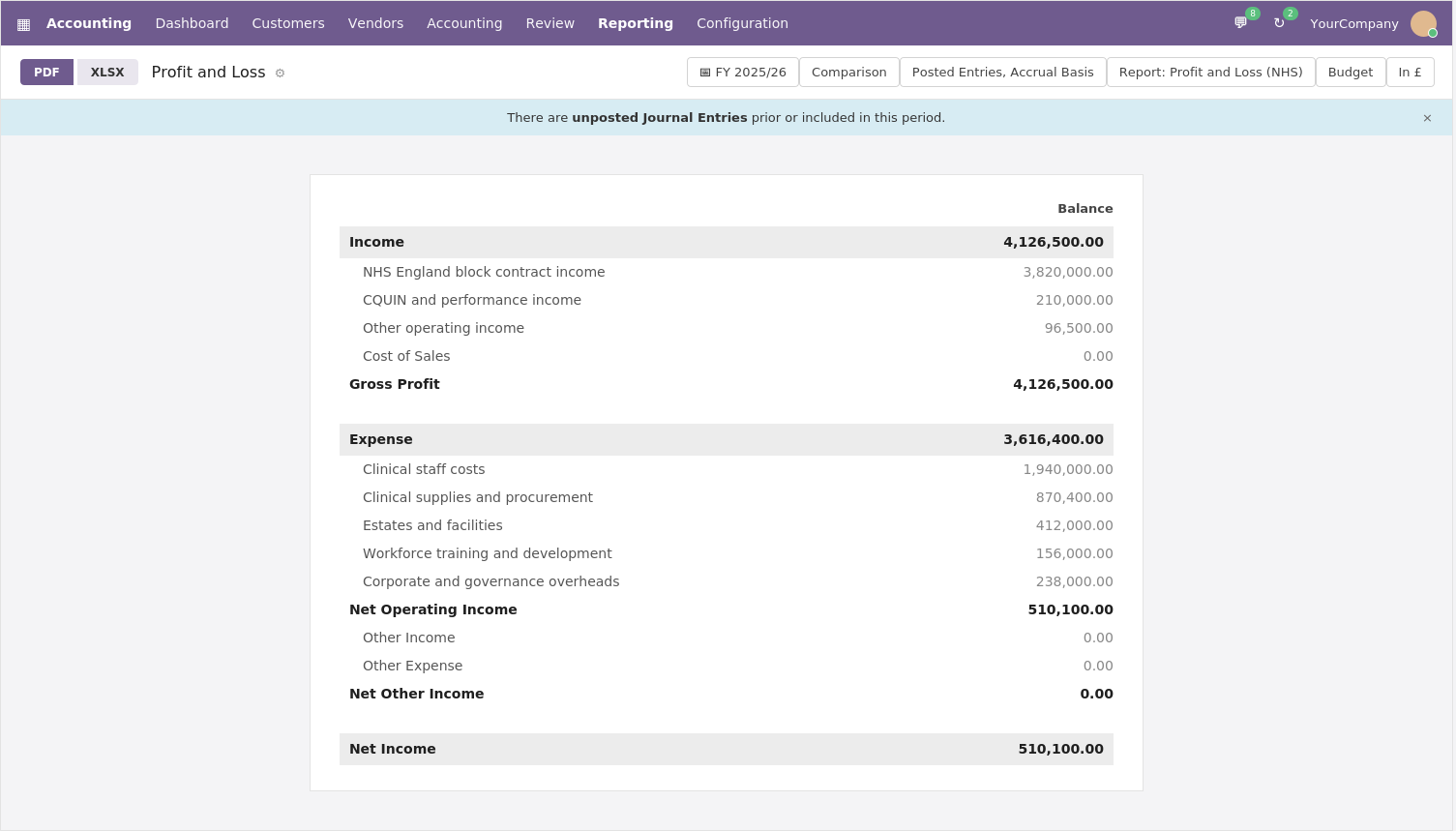
Task: Open the messages chat icon
Action: click(1240, 23)
